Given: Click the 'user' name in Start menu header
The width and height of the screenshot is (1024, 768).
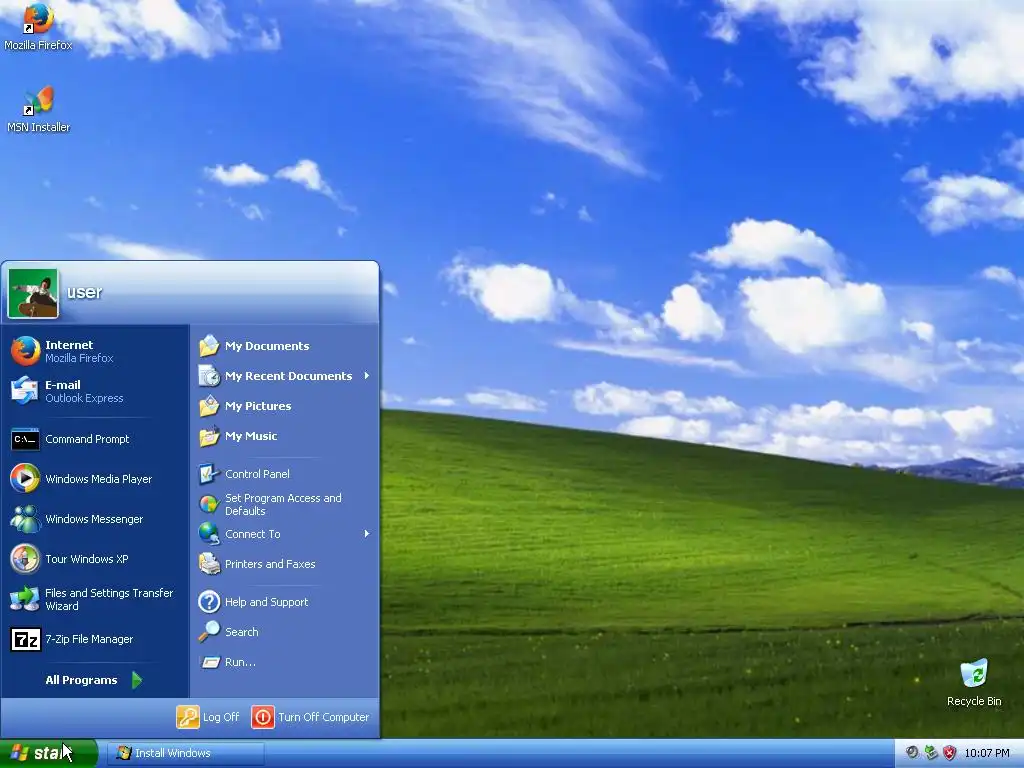Looking at the screenshot, I should 85,292.
